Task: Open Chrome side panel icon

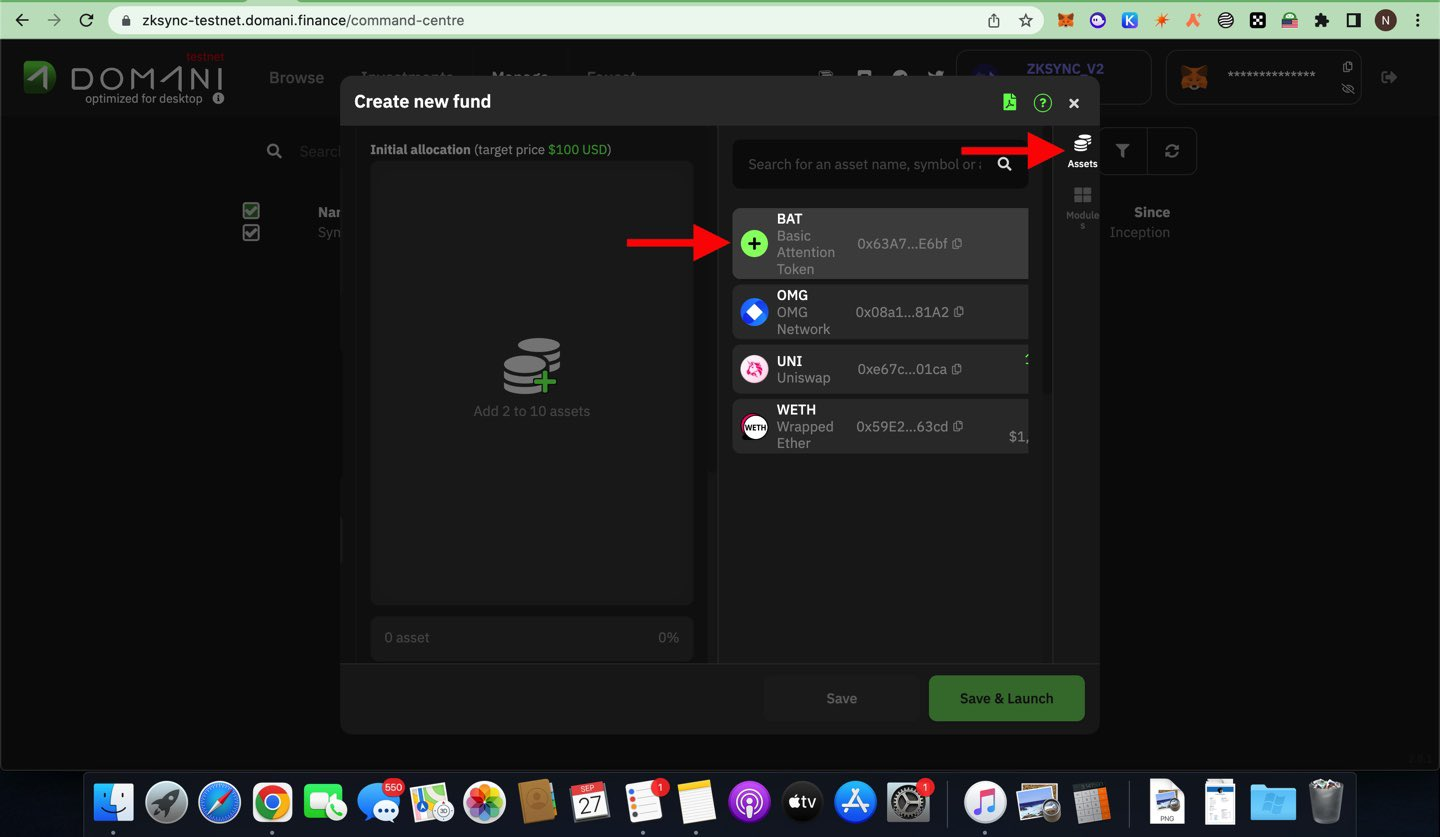Action: click(1353, 20)
